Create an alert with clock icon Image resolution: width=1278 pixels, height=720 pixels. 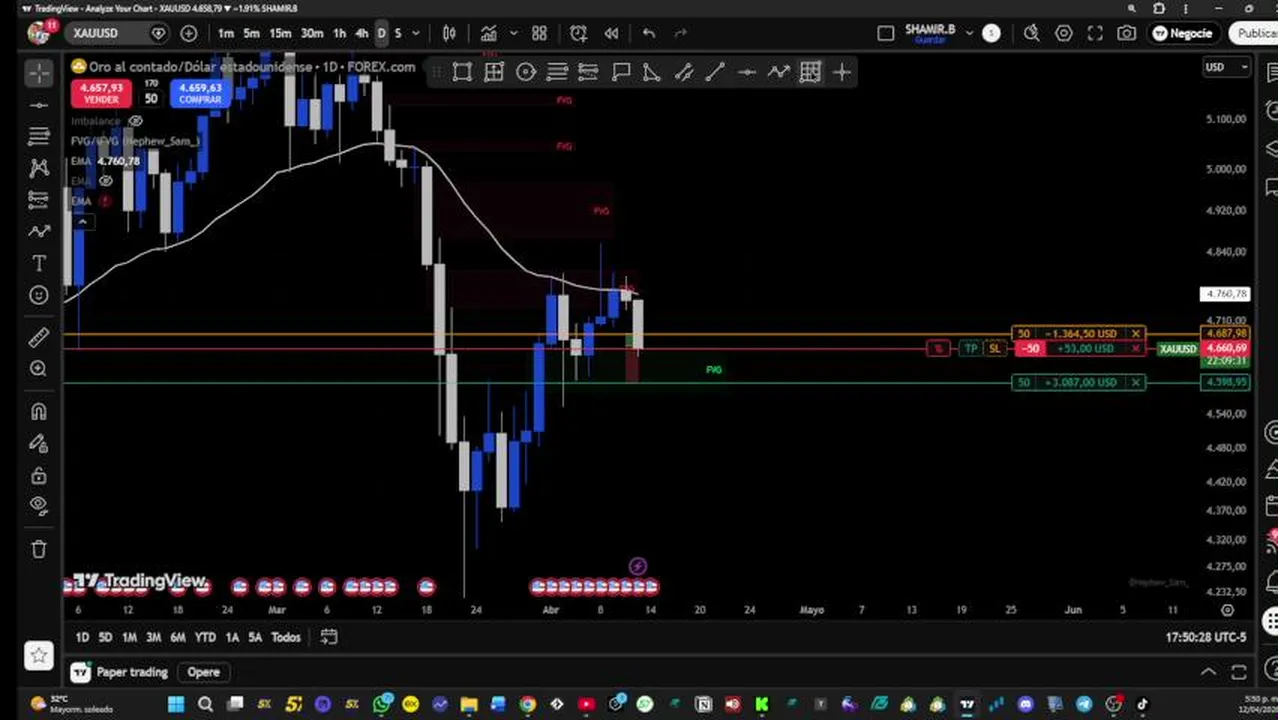(x=578, y=33)
